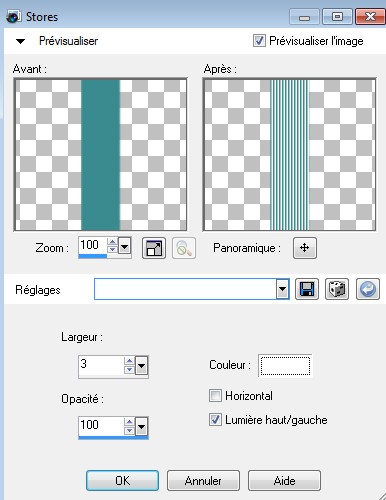
Task: Click the Opacité blue slider bar
Action: coord(113,437)
